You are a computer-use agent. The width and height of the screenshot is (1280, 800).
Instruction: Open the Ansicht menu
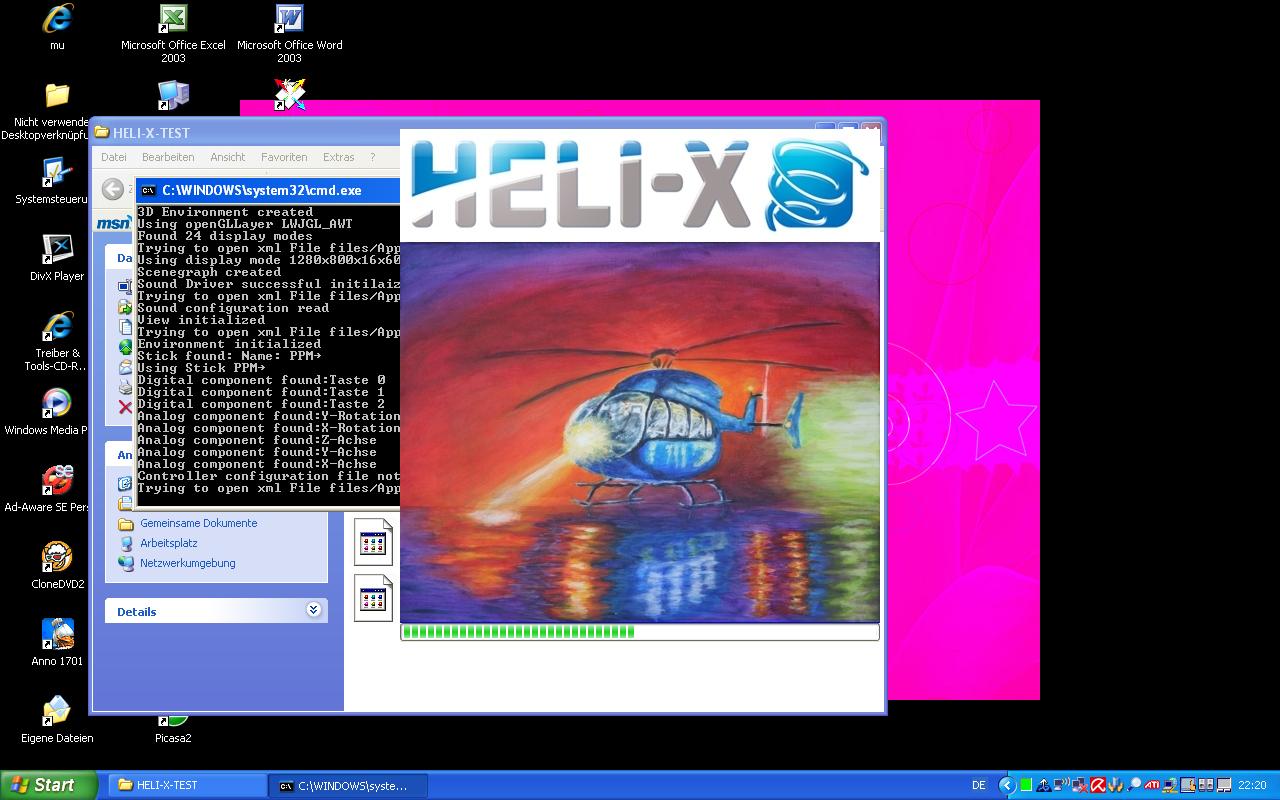pyautogui.click(x=228, y=157)
